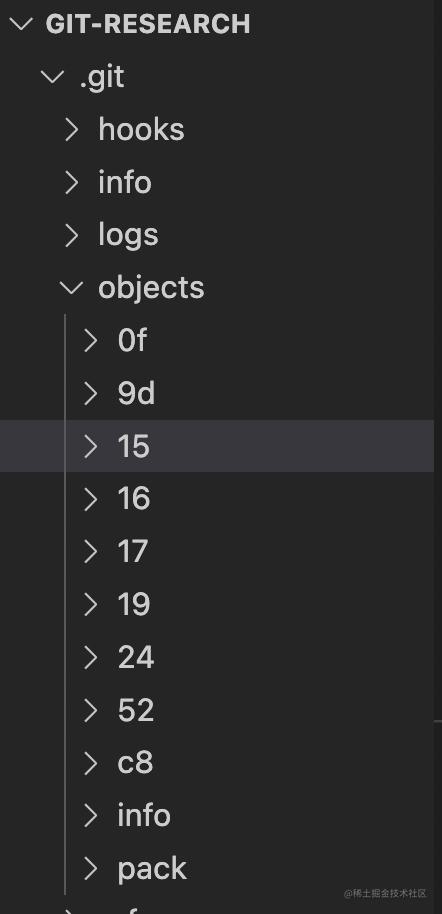Viewport: 442px width, 914px height.
Task: Collapse the .git folder chevron
Action: [x=53, y=77]
